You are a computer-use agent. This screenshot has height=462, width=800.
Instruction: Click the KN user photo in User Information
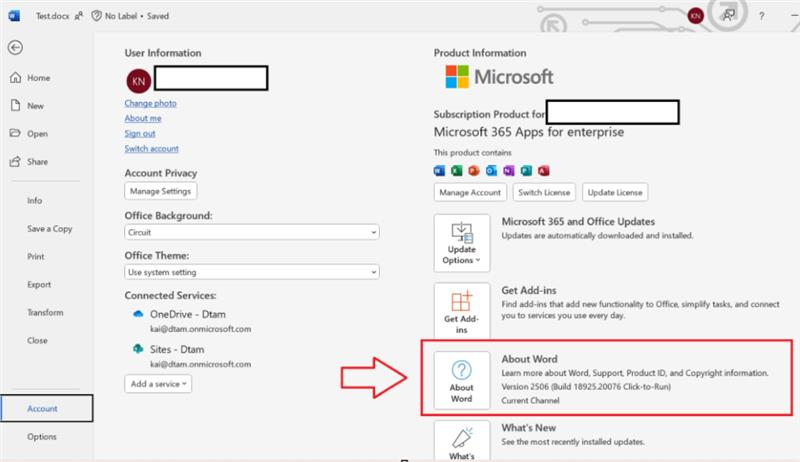pos(139,81)
